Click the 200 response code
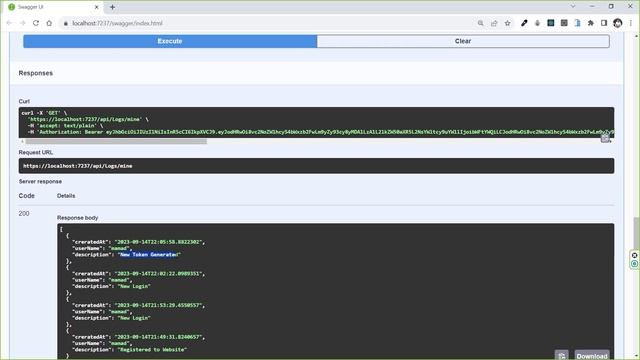 point(24,213)
